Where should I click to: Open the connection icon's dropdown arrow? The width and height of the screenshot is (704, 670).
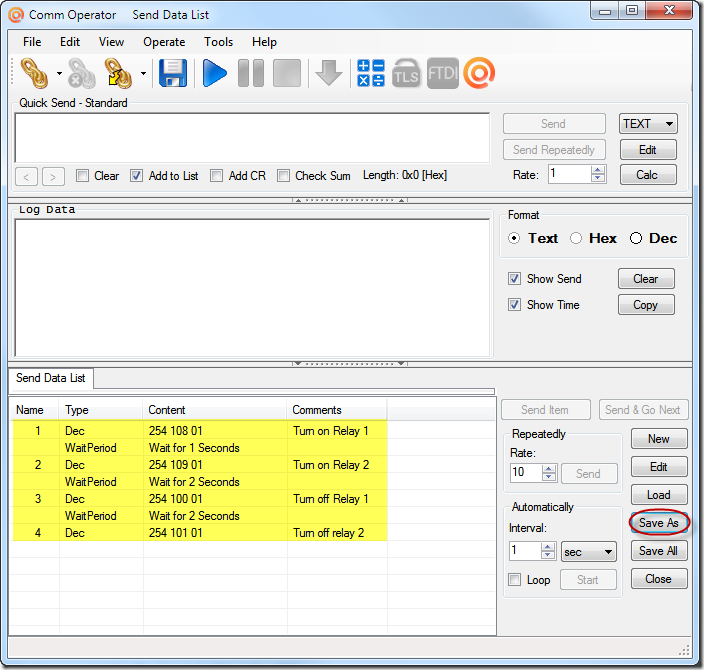pos(59,73)
